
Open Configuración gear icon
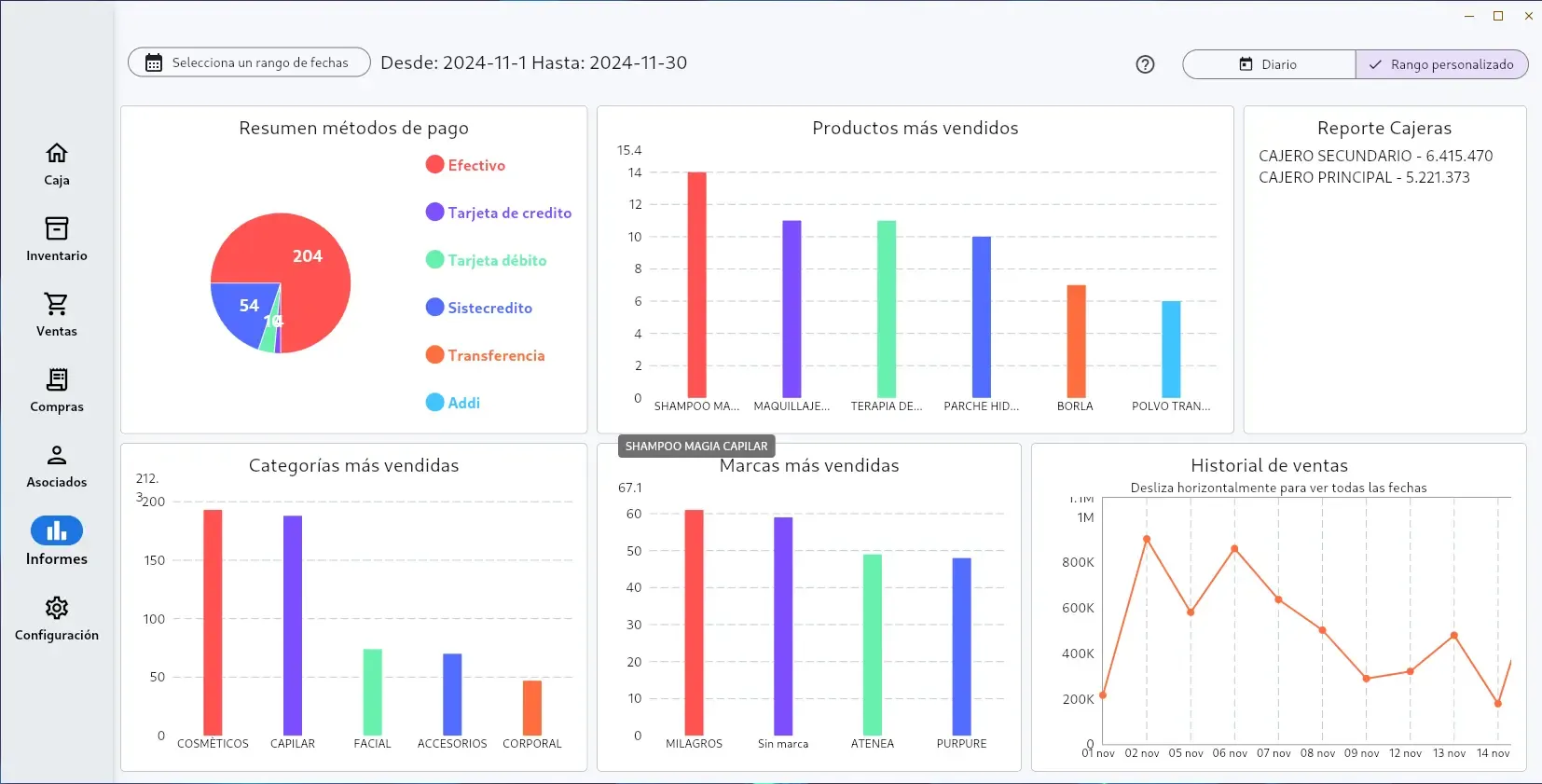coord(57,608)
